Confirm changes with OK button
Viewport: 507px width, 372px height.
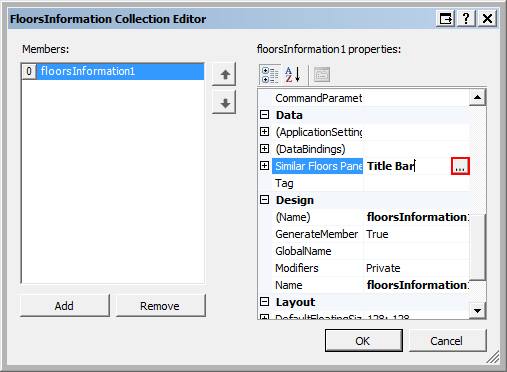tap(364, 341)
